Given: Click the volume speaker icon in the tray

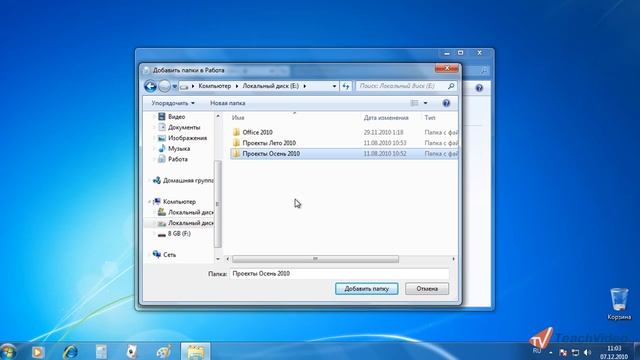Looking at the screenshot, I should click(x=587, y=352).
